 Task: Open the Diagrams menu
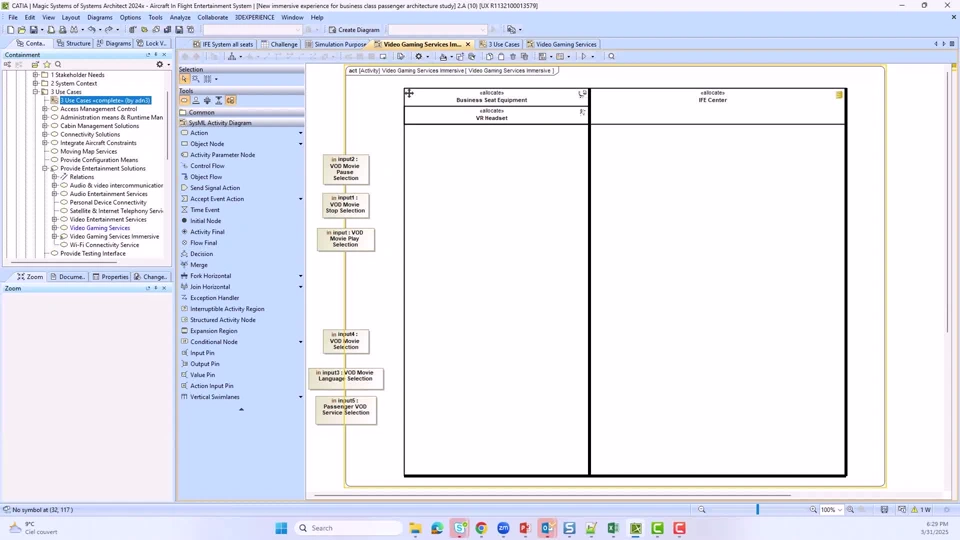click(x=100, y=17)
